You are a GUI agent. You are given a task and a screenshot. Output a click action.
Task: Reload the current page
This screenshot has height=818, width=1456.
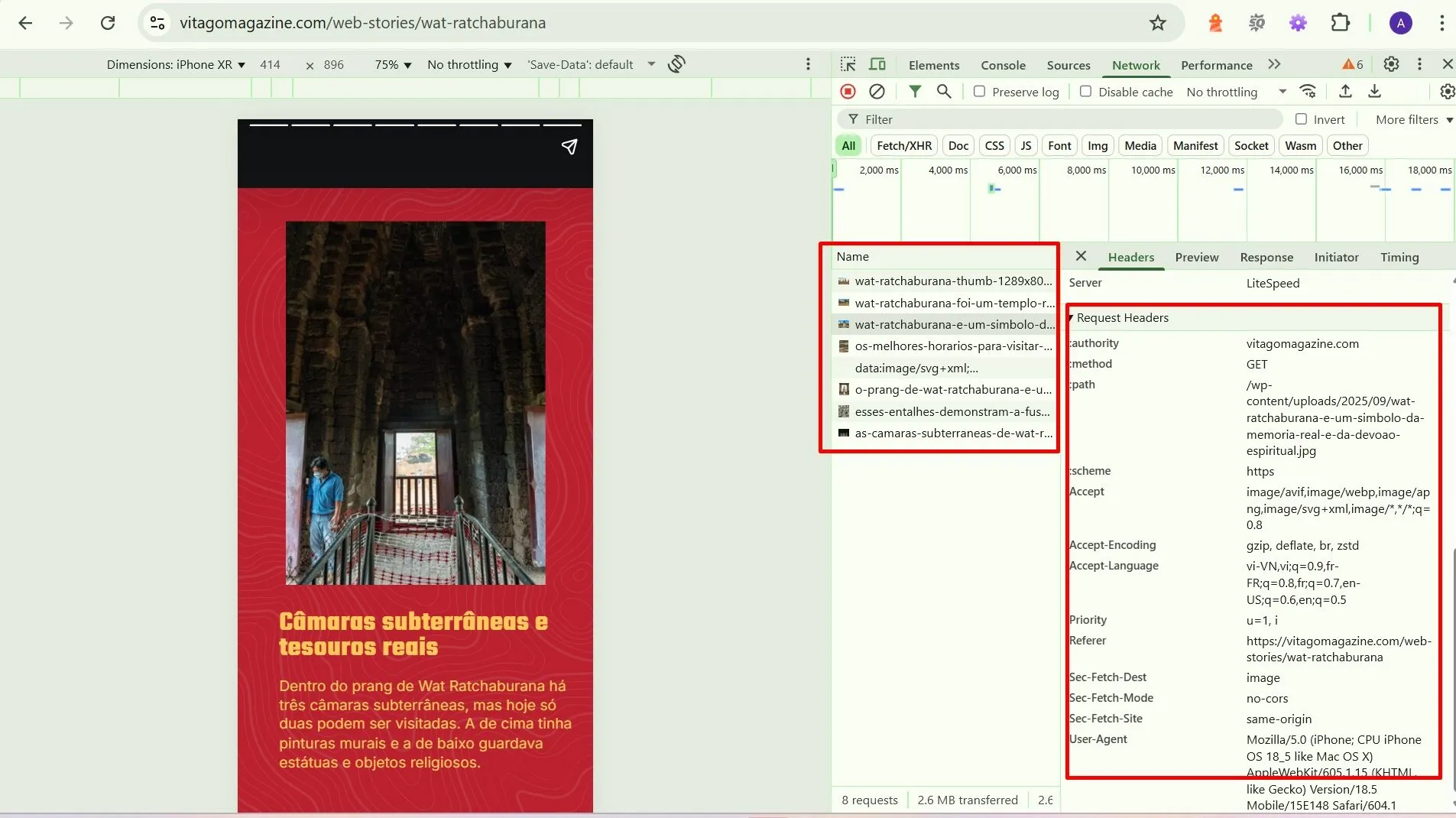(x=108, y=22)
